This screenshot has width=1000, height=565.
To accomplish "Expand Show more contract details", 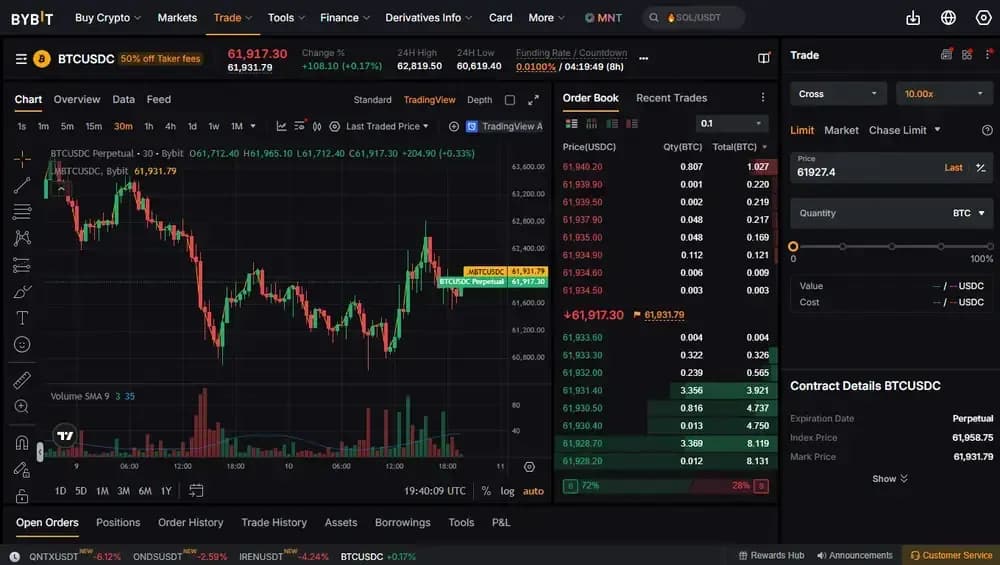I will pos(890,478).
